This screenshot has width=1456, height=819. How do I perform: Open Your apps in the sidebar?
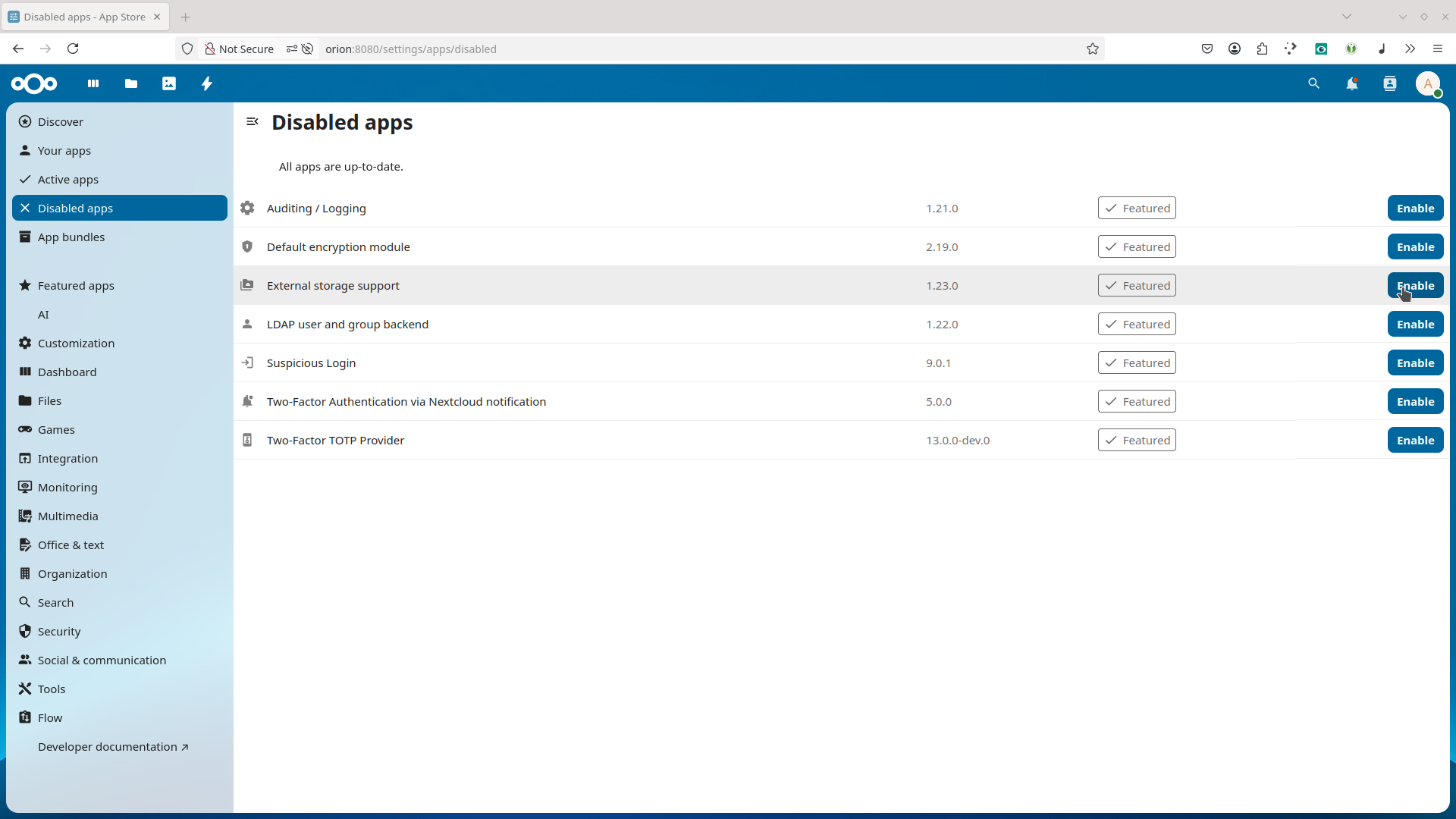click(x=120, y=150)
